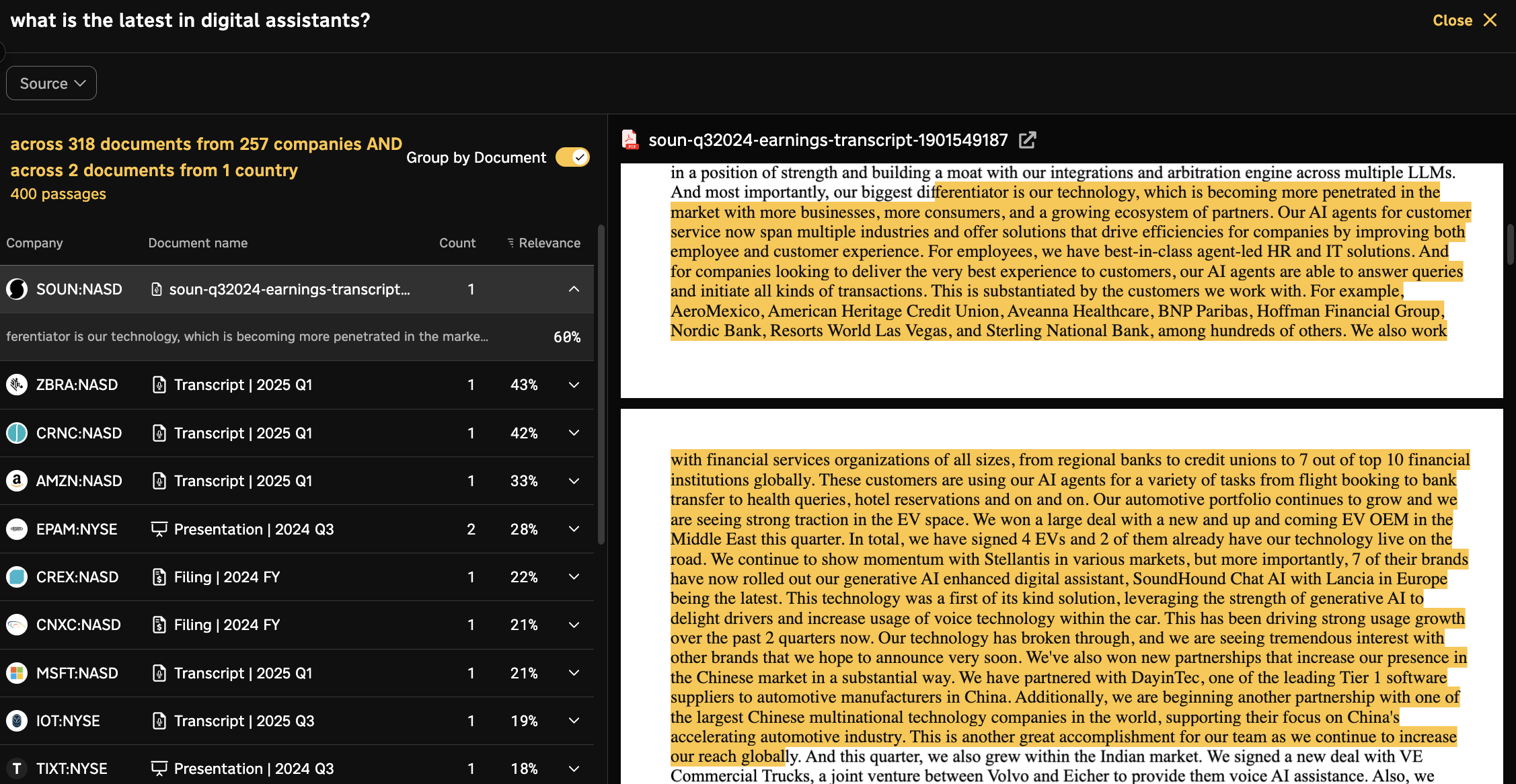Click filing document icon in CNXC:NASD row
Image resolution: width=1516 pixels, height=784 pixels.
pos(159,625)
